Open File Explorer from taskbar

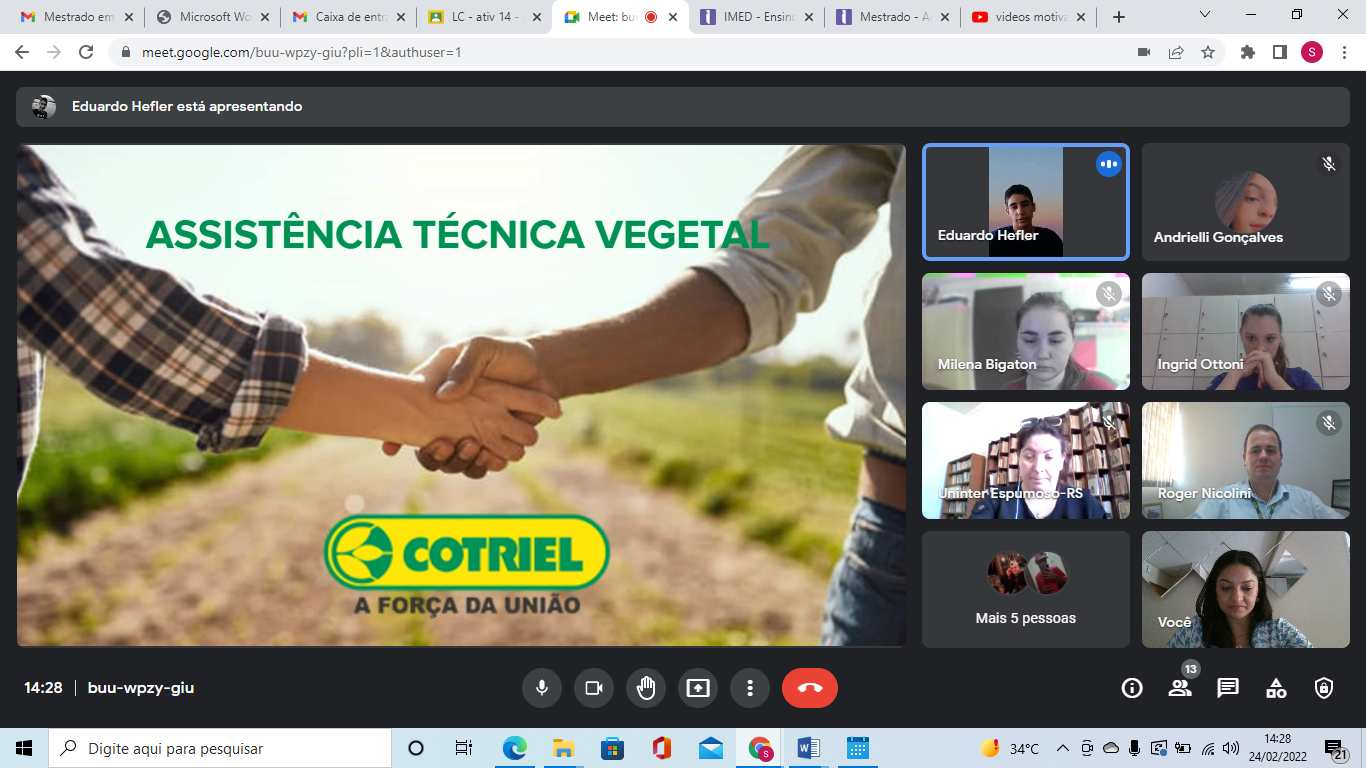[x=563, y=748]
